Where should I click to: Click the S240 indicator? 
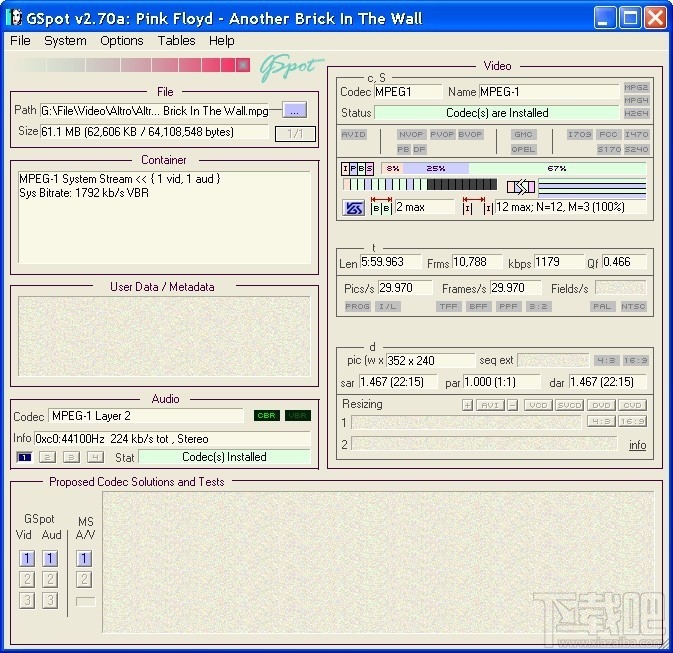(636, 149)
